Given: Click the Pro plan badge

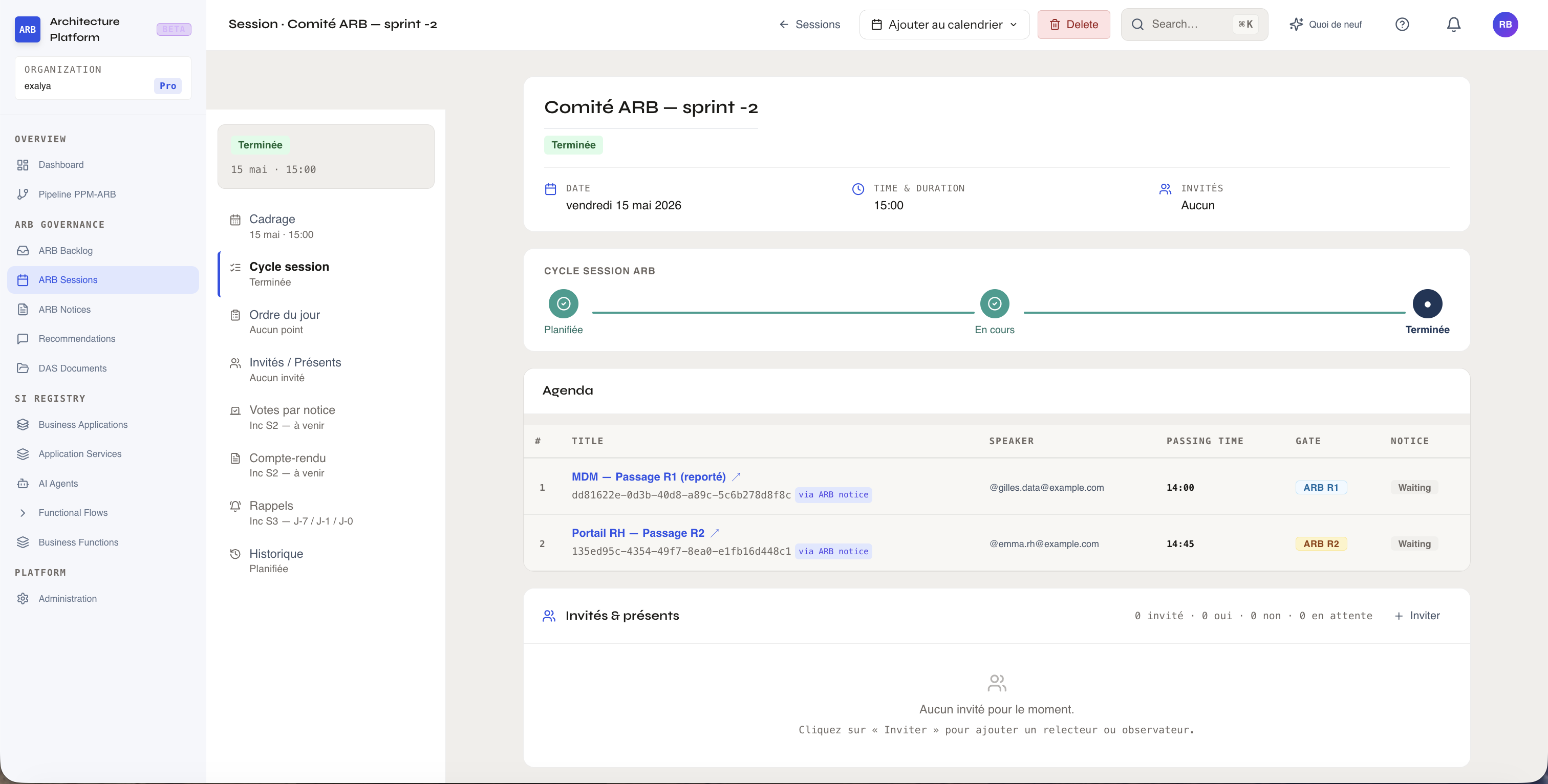Looking at the screenshot, I should [x=168, y=86].
